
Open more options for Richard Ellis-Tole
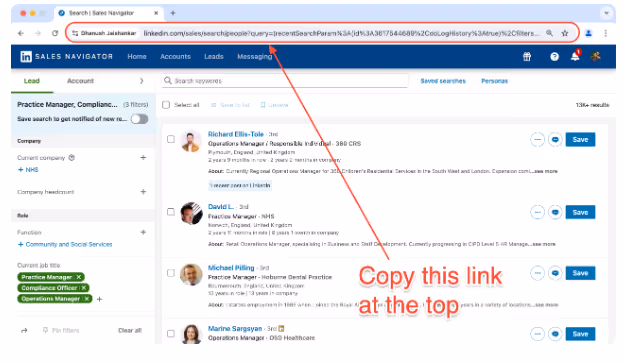tap(537, 139)
